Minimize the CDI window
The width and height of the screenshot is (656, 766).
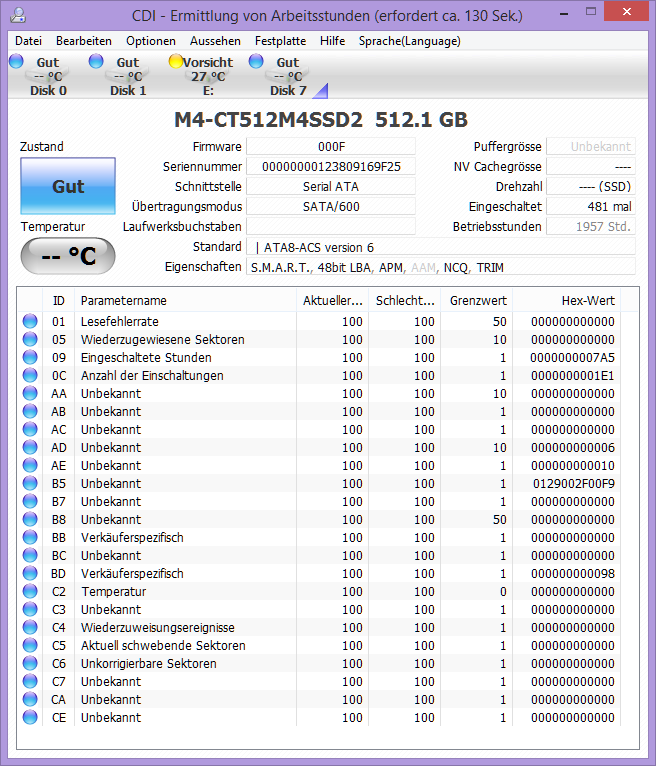click(564, 14)
